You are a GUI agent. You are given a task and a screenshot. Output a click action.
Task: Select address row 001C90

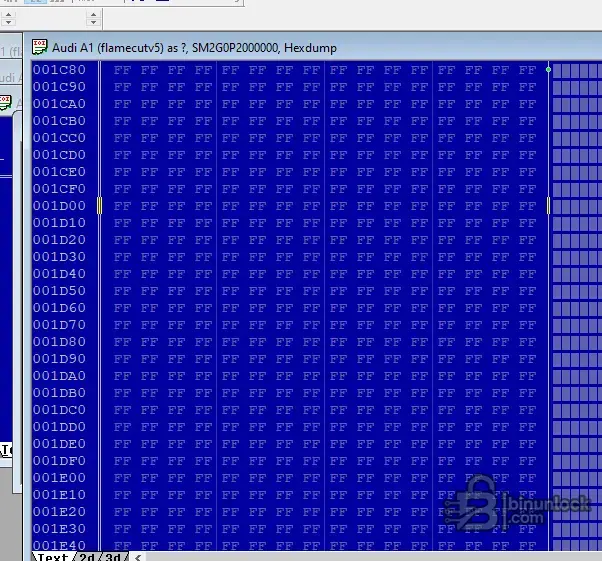pyautogui.click(x=59, y=87)
